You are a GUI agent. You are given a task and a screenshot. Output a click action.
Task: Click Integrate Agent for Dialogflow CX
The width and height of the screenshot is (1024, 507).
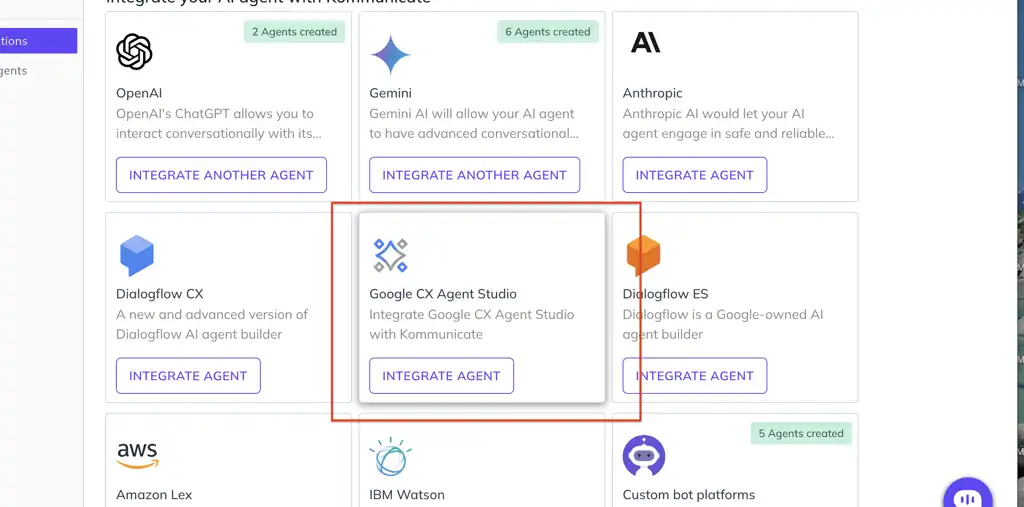[188, 376]
